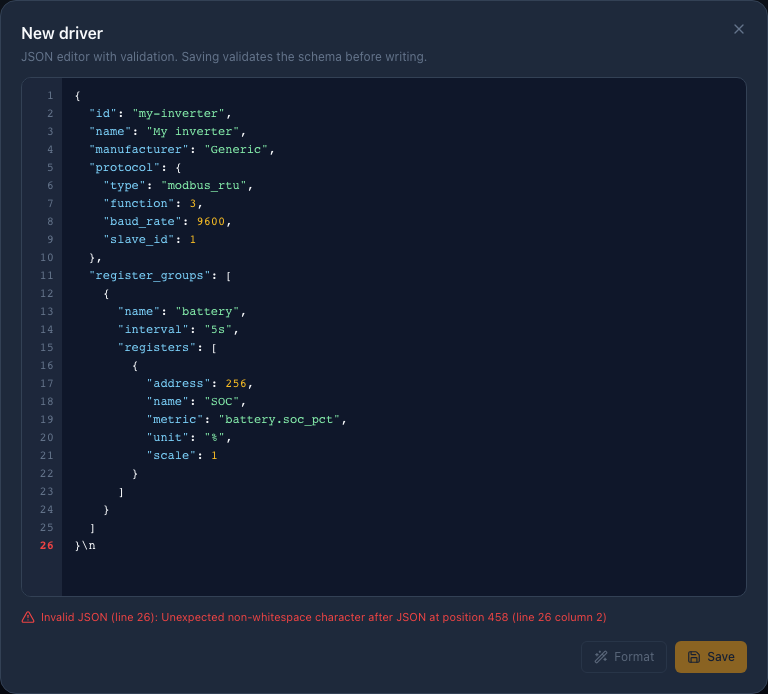Image resolution: width=768 pixels, height=694 pixels.
Task: Click the red warning triangle icon
Action: point(28,617)
